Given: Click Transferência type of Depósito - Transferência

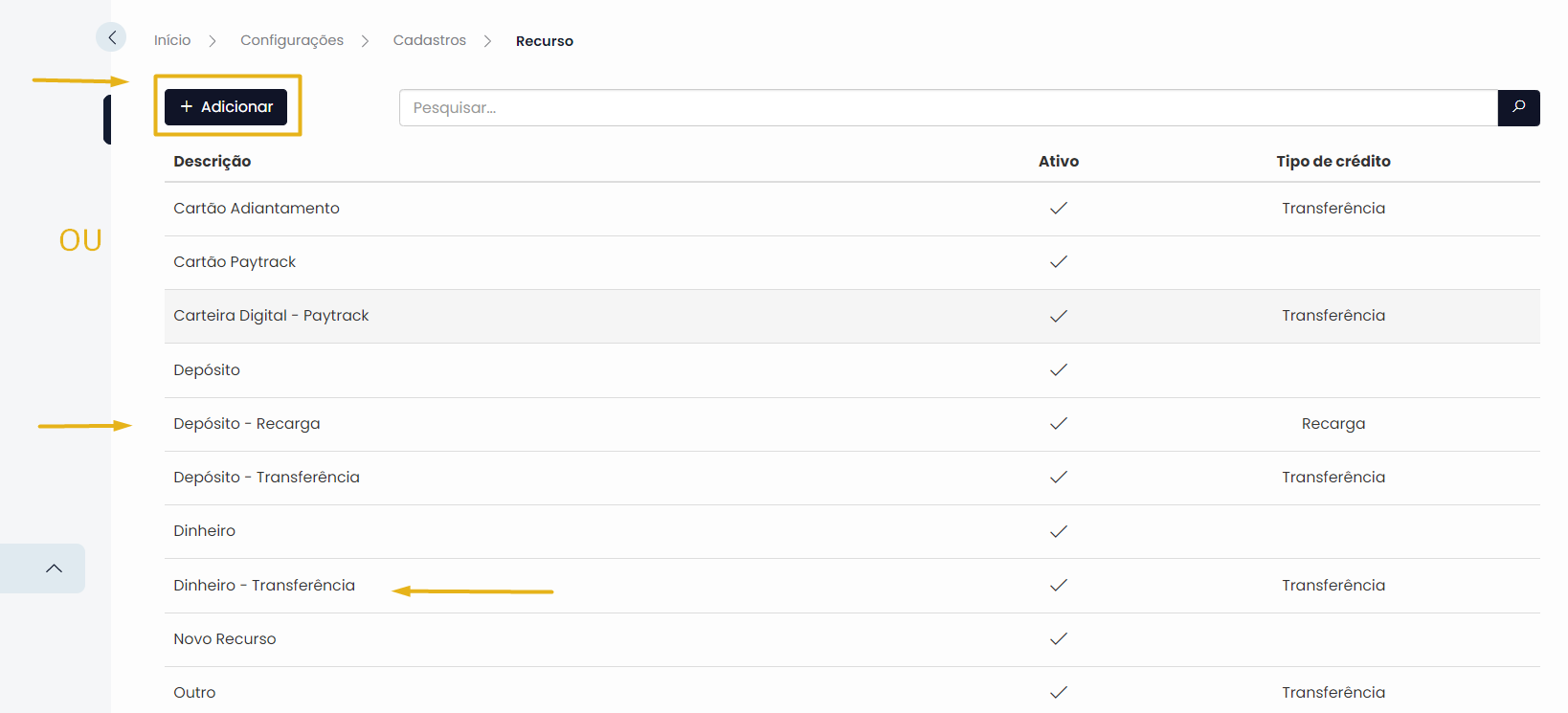Looking at the screenshot, I should click(1333, 477).
